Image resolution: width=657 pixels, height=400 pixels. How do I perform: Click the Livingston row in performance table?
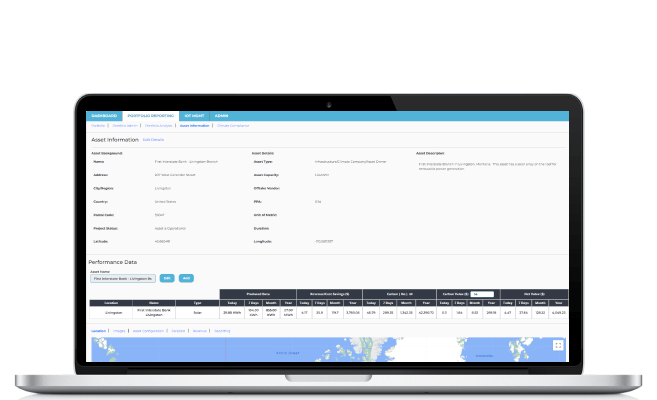tap(110, 312)
